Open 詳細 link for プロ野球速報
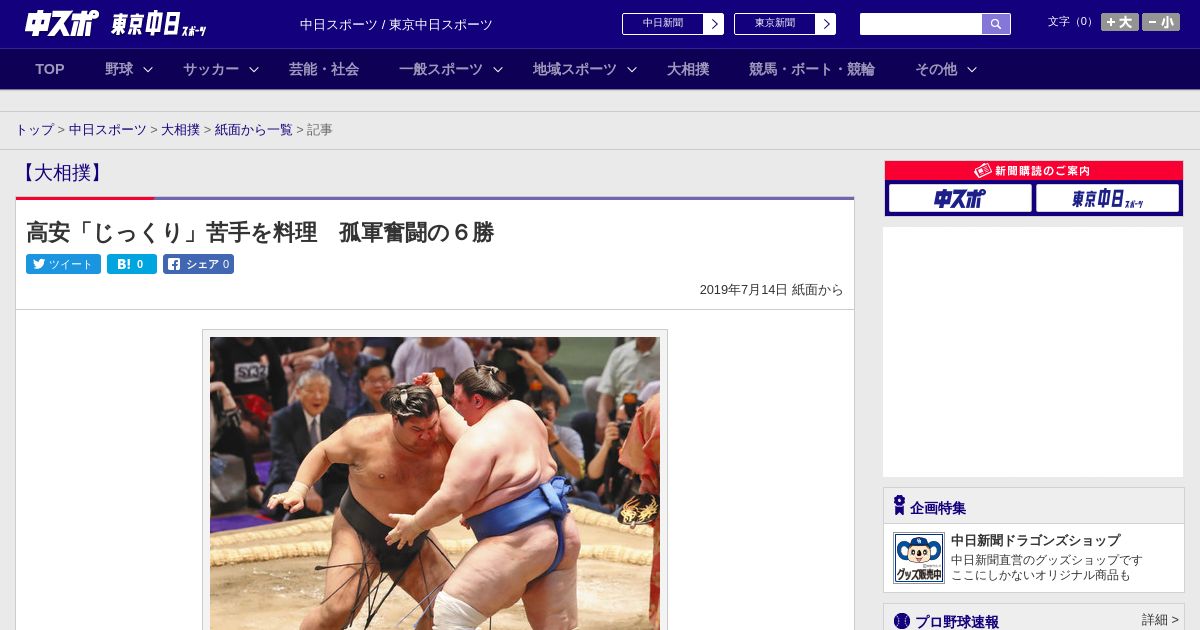 click(1160, 620)
